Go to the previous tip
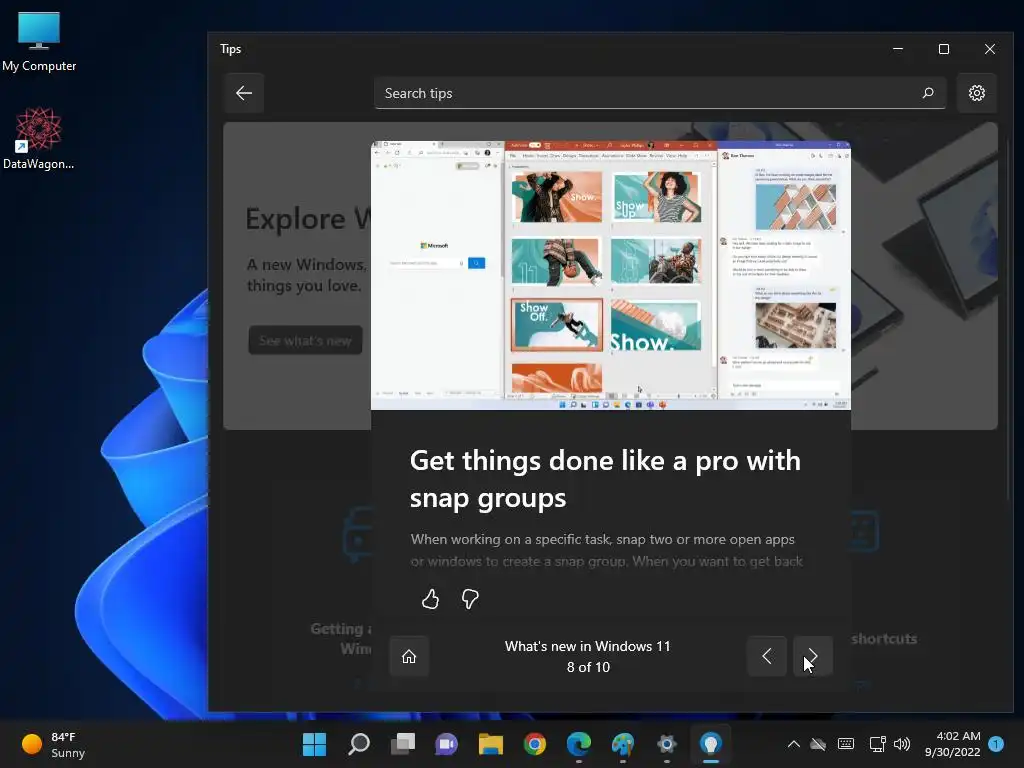The width and height of the screenshot is (1024, 768). click(767, 656)
